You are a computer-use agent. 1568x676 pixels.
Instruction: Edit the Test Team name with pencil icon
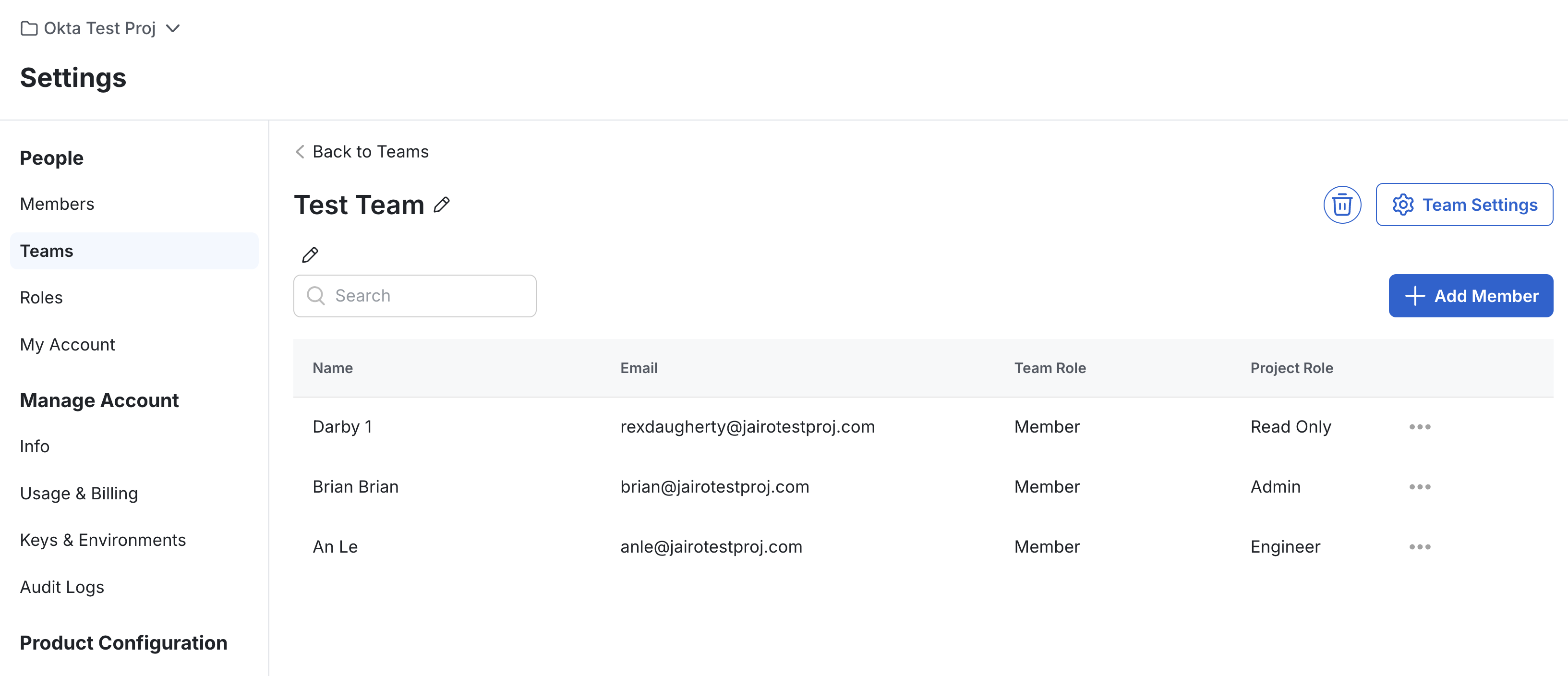[x=442, y=205]
